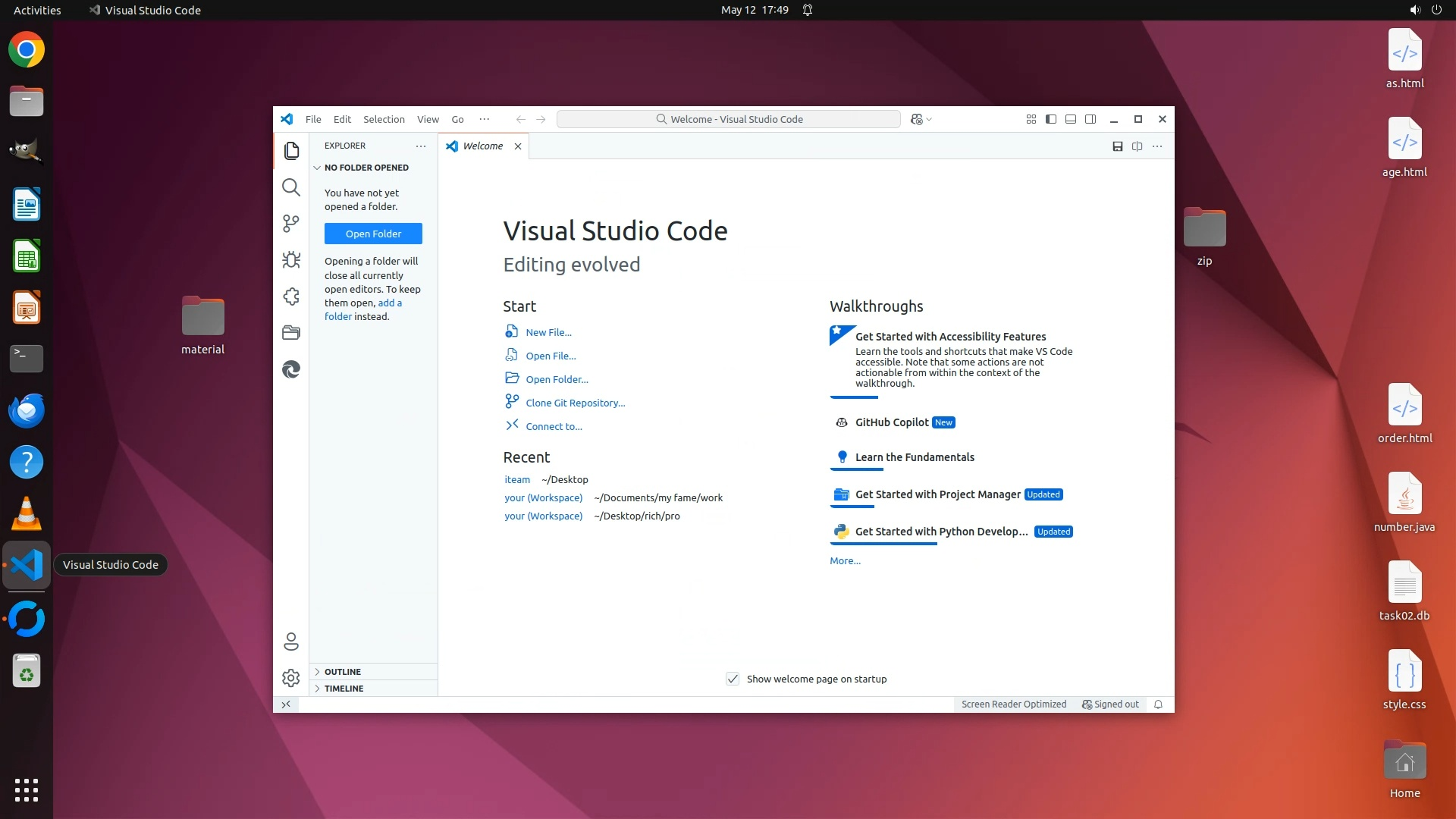Uncheck Show welcome page on startup
Viewport: 1456px width, 819px height.
733,679
